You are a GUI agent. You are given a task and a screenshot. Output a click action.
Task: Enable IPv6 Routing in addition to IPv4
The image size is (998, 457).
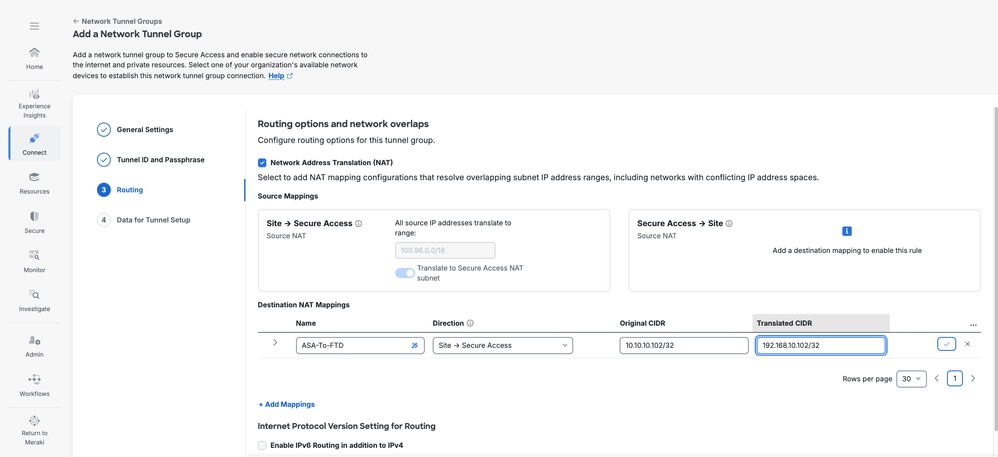pyautogui.click(x=262, y=446)
